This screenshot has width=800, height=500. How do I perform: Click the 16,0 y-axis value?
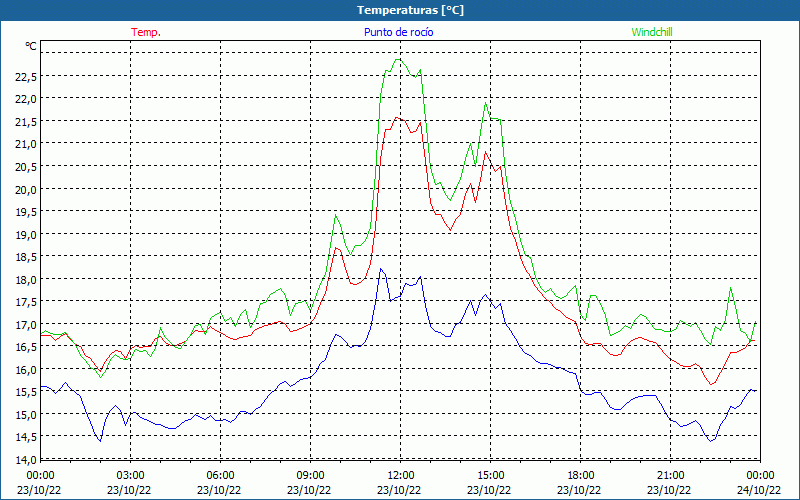tap(26, 369)
